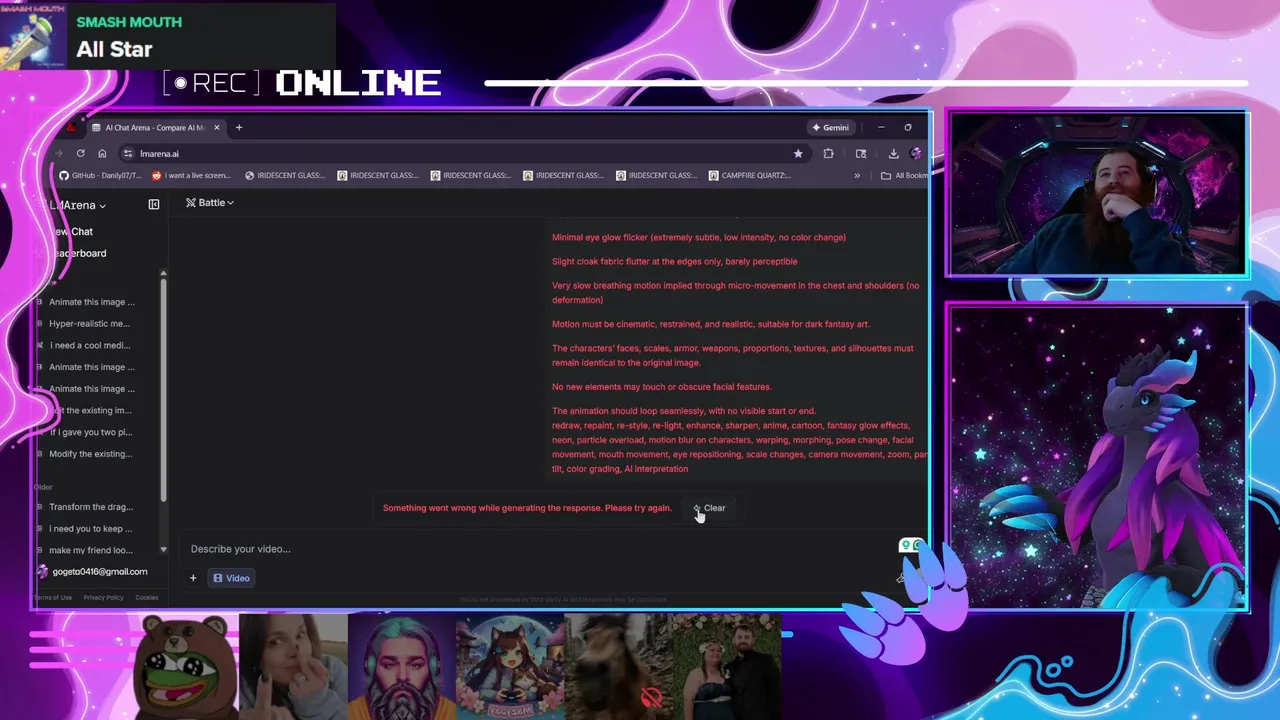Expand the LMArena logo dropdown
The height and width of the screenshot is (720, 1280).
pyautogui.click(x=78, y=205)
